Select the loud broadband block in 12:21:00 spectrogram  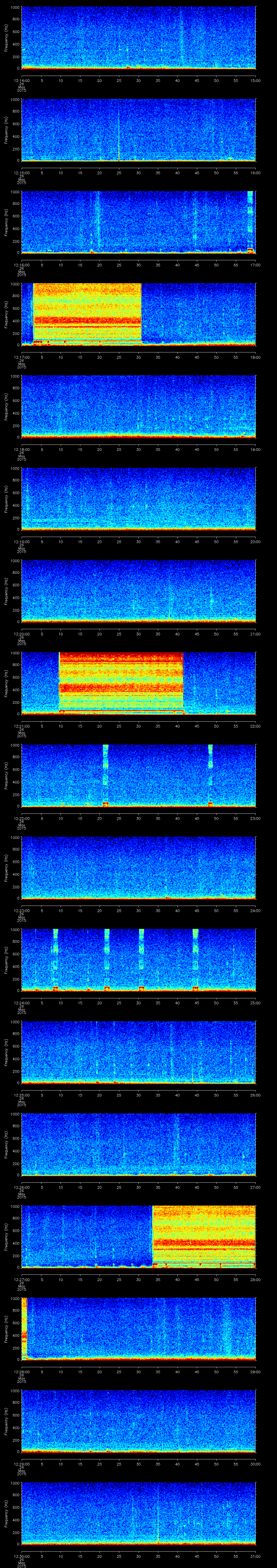tap(121, 683)
